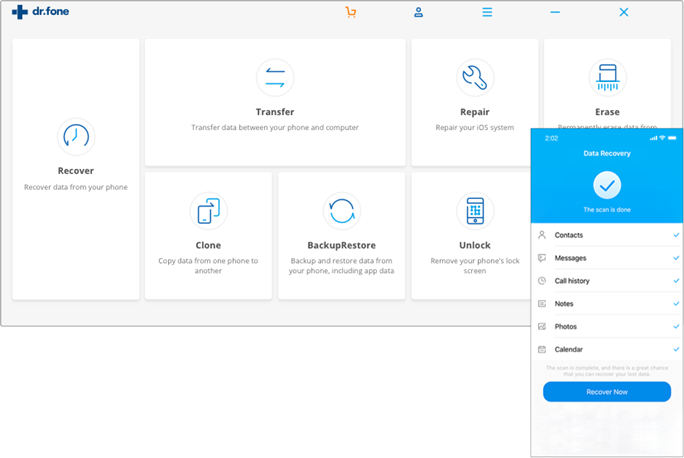Image resolution: width=684 pixels, height=458 pixels.
Task: Close the dr.fone window
Action: point(624,12)
